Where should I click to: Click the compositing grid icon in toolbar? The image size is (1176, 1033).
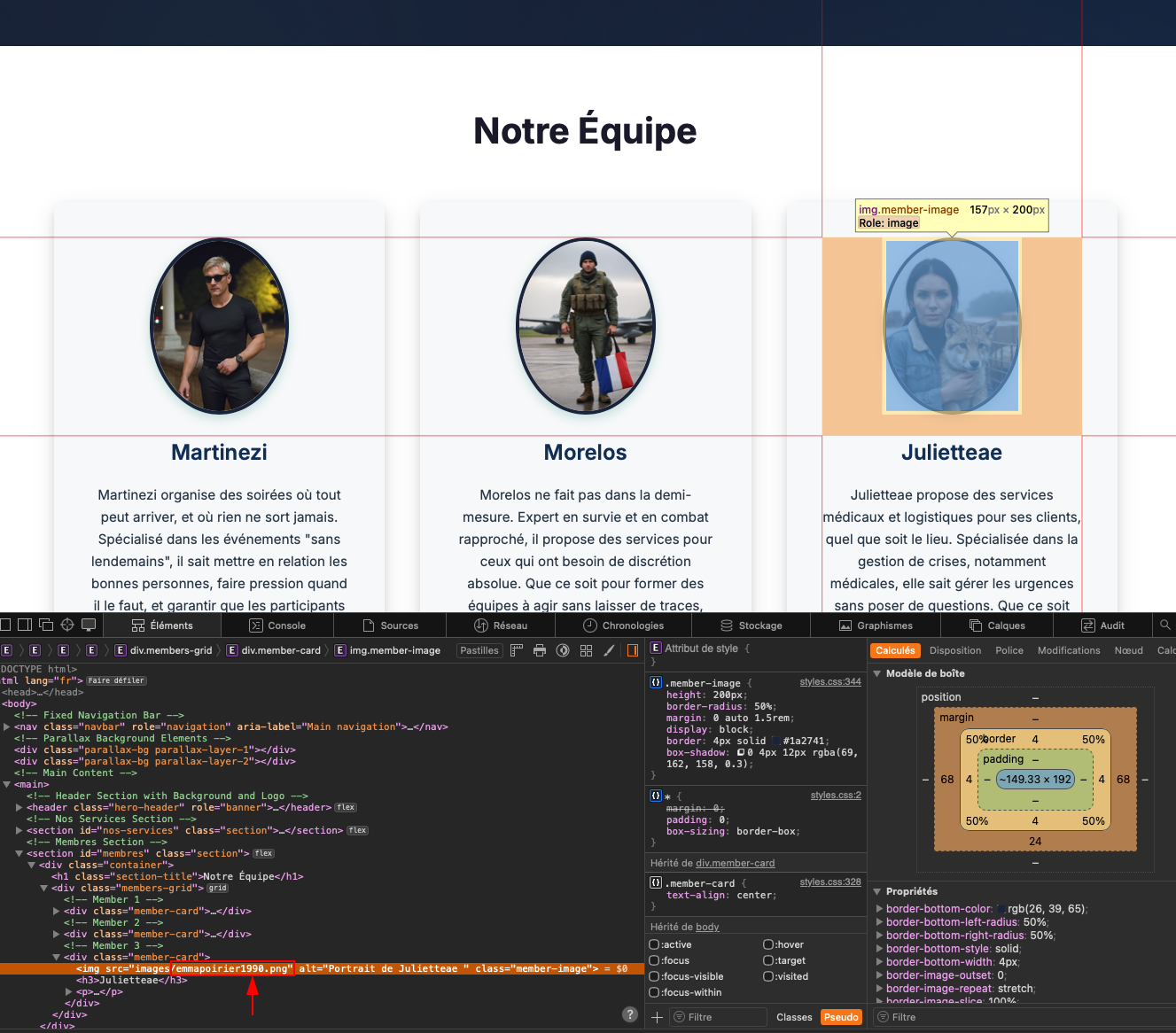pyautogui.click(x=586, y=650)
